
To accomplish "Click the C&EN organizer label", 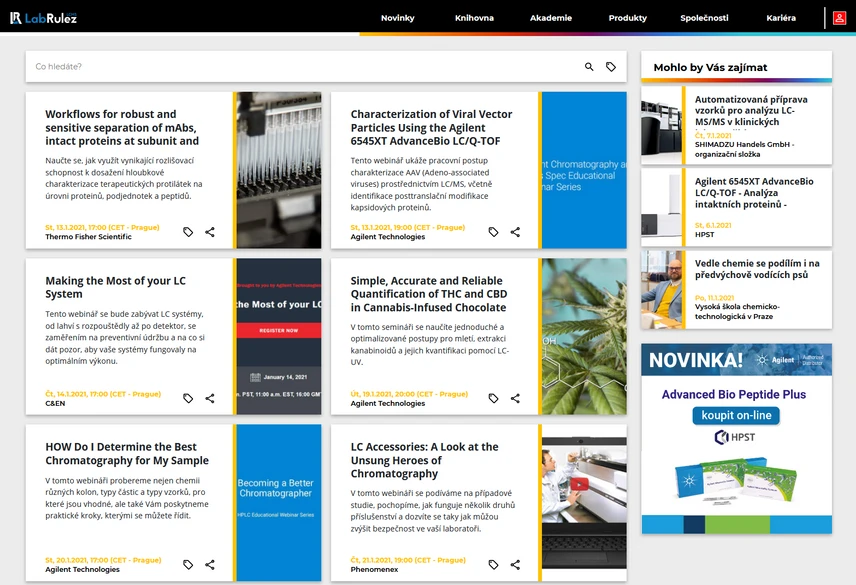I will (55, 403).
